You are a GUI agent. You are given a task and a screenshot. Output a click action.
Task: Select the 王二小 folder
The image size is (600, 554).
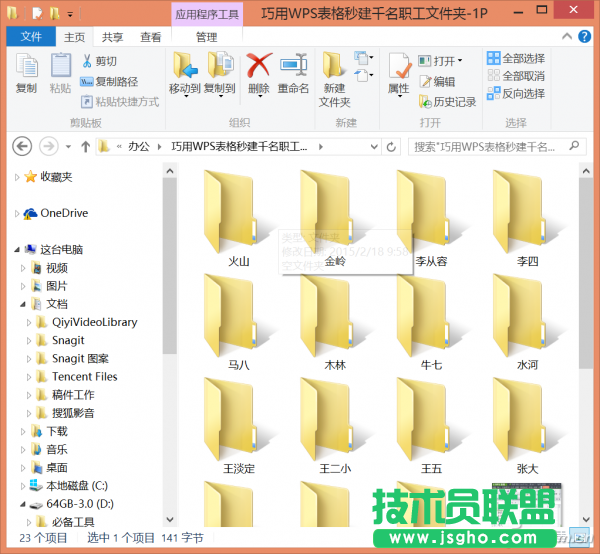tap(334, 426)
